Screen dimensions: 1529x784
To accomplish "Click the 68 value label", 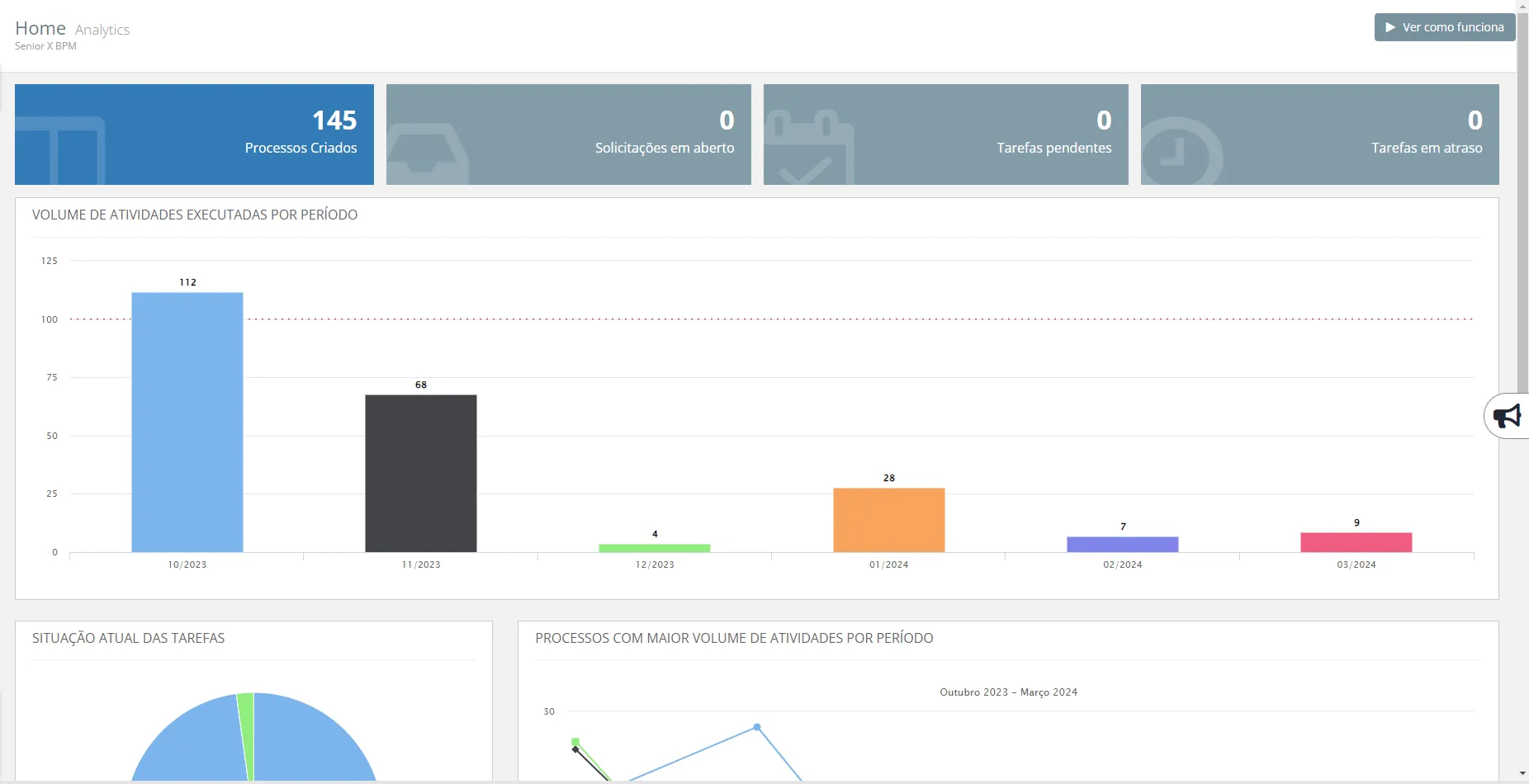I will pyautogui.click(x=421, y=385).
